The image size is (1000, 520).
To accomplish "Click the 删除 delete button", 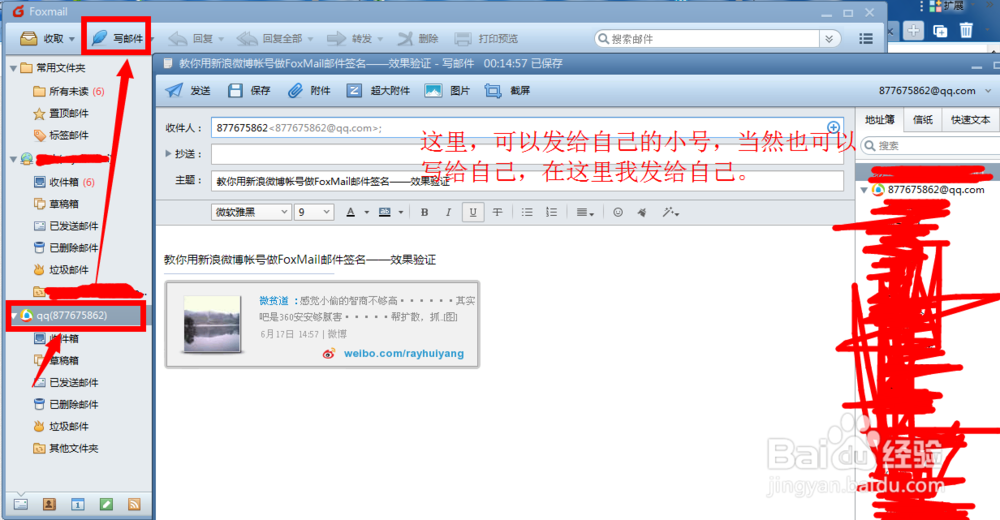I will click(418, 39).
